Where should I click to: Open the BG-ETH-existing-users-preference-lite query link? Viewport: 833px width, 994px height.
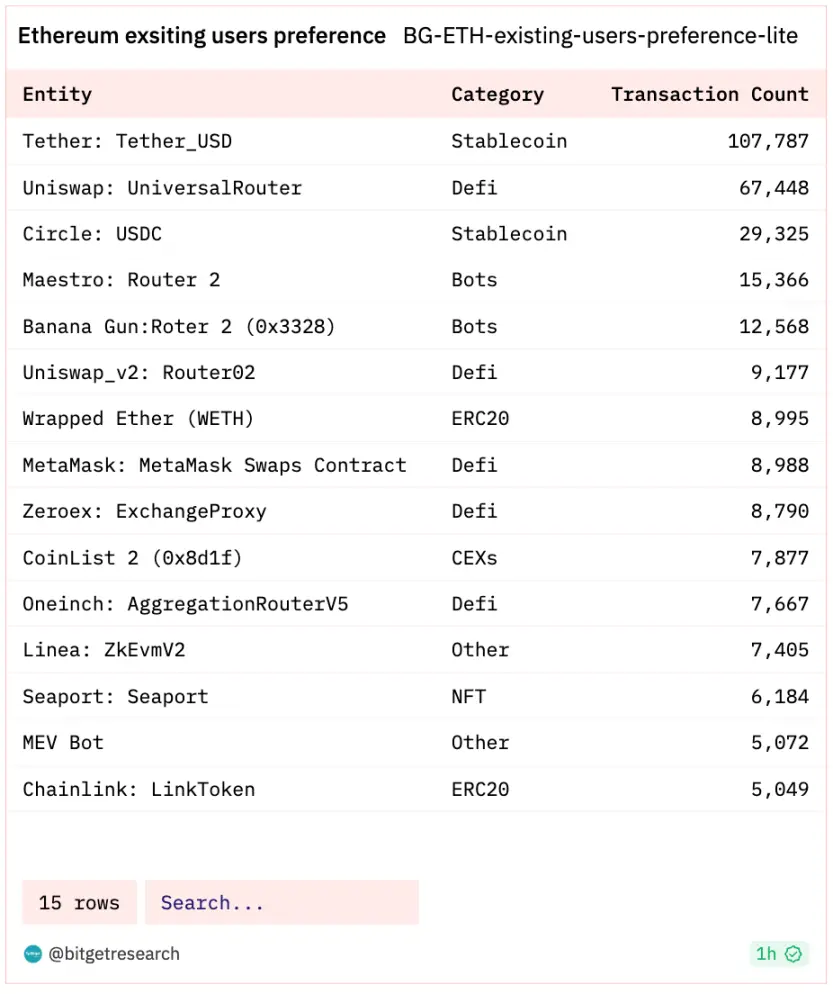(600, 36)
